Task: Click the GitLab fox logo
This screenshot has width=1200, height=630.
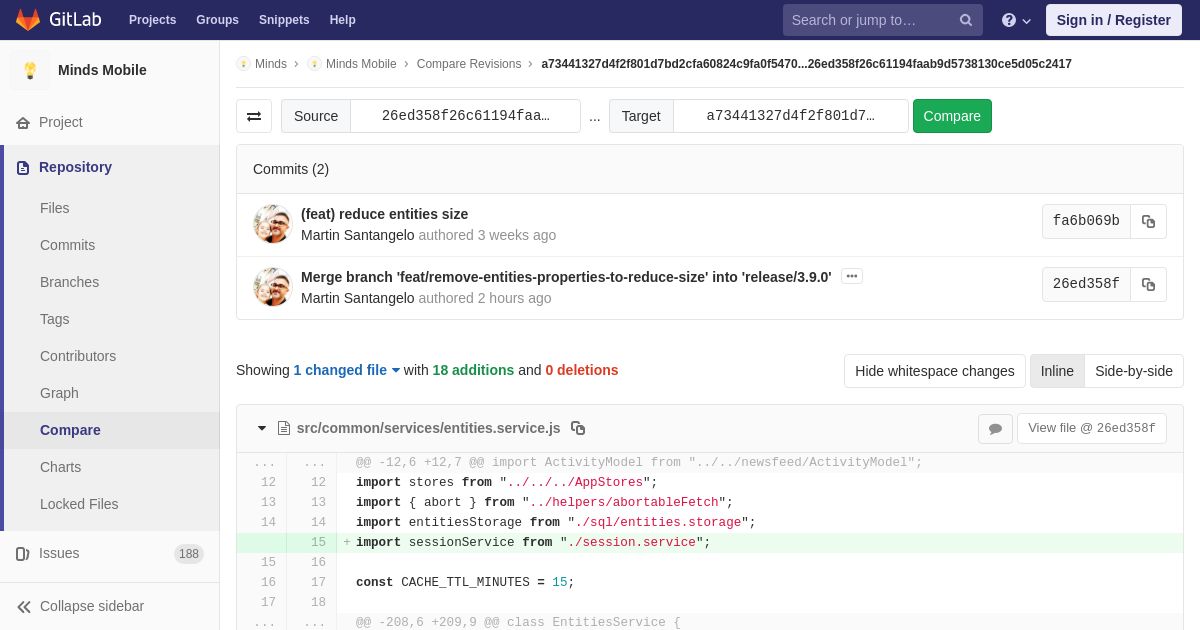Action: (28, 20)
